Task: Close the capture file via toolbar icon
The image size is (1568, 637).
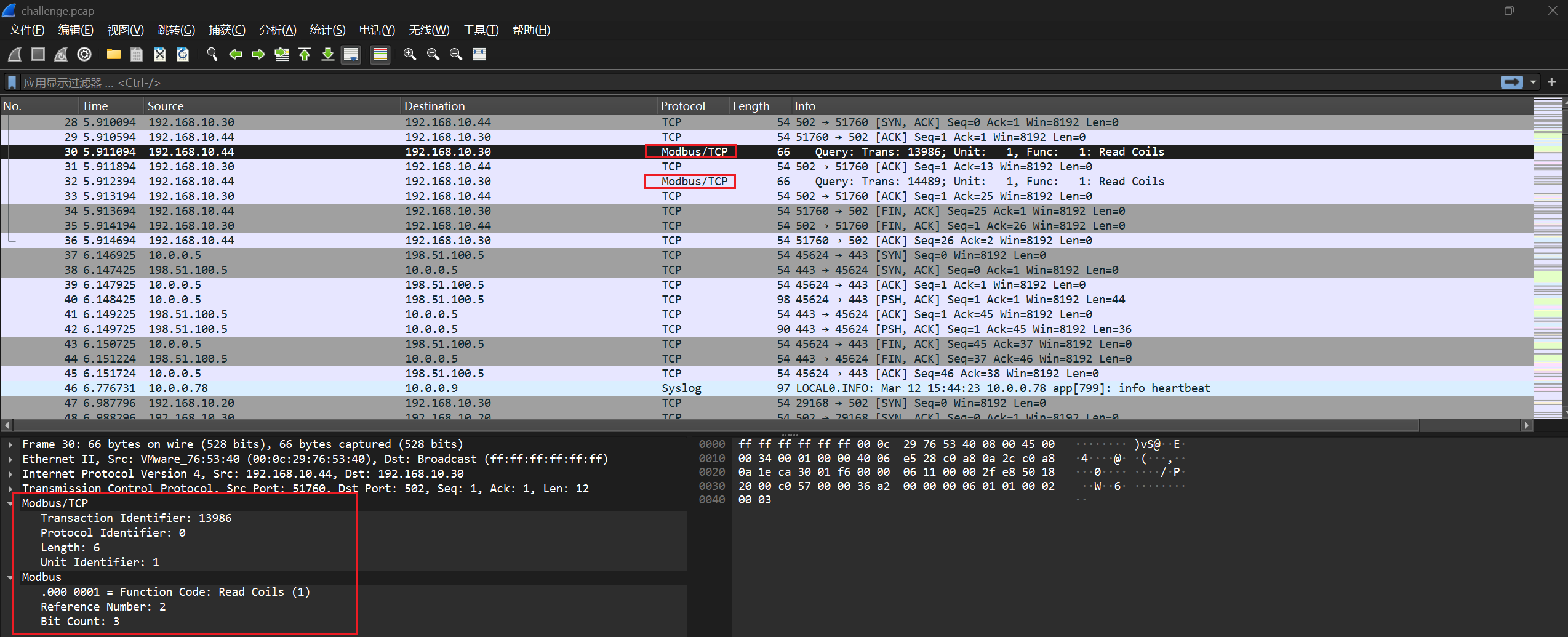Action: tap(160, 55)
